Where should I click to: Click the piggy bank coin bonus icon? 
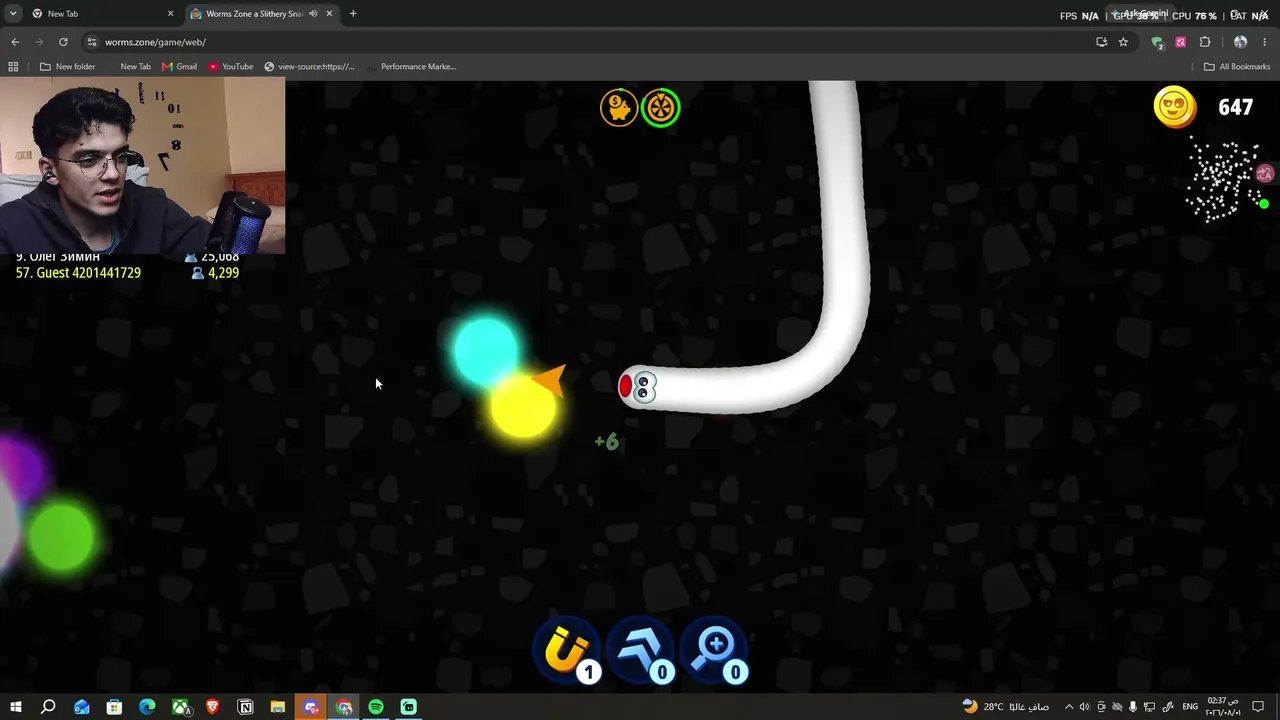[619, 107]
